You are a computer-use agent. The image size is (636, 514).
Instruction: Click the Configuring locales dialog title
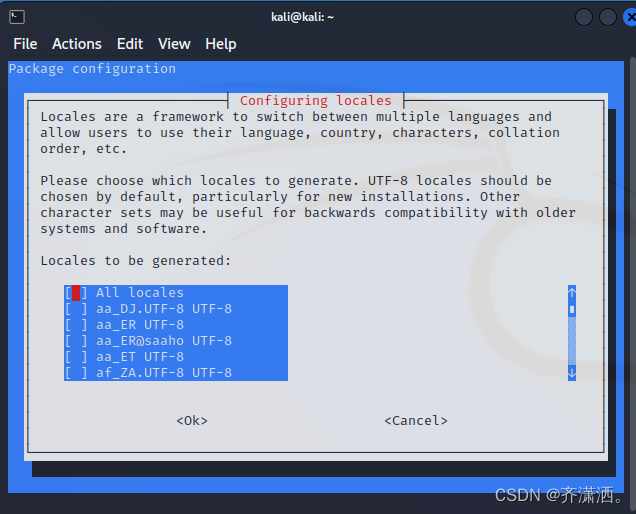[316, 101]
